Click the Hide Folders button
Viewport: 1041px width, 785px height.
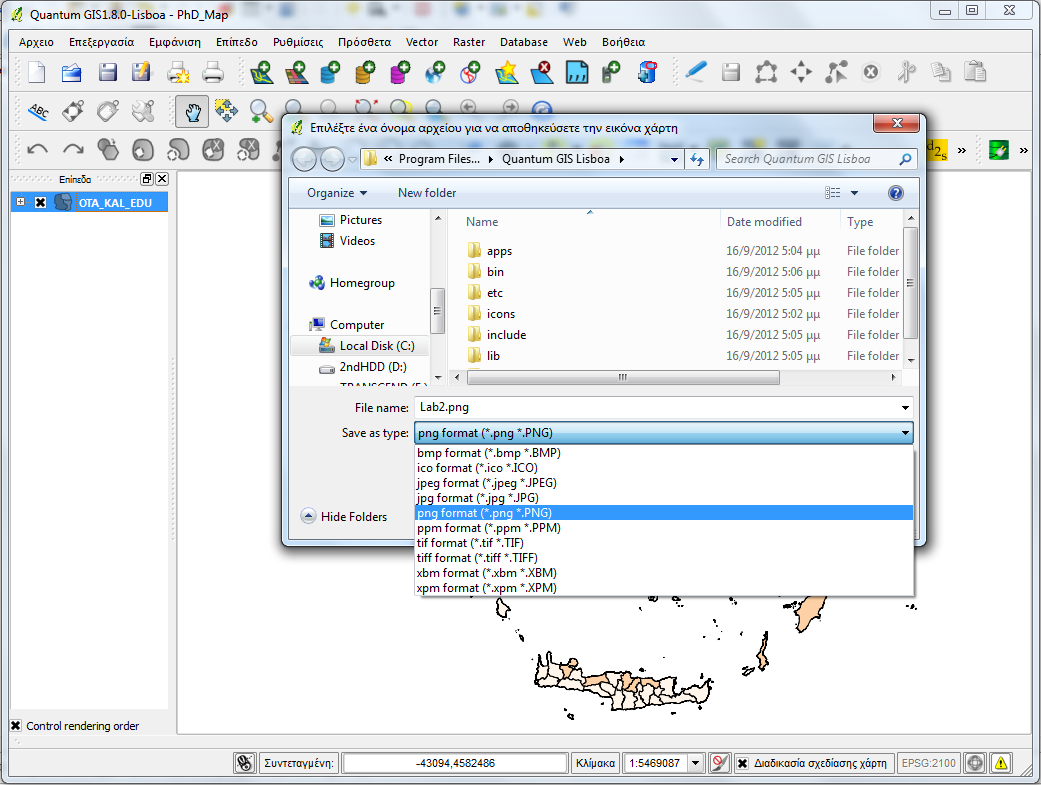344,517
